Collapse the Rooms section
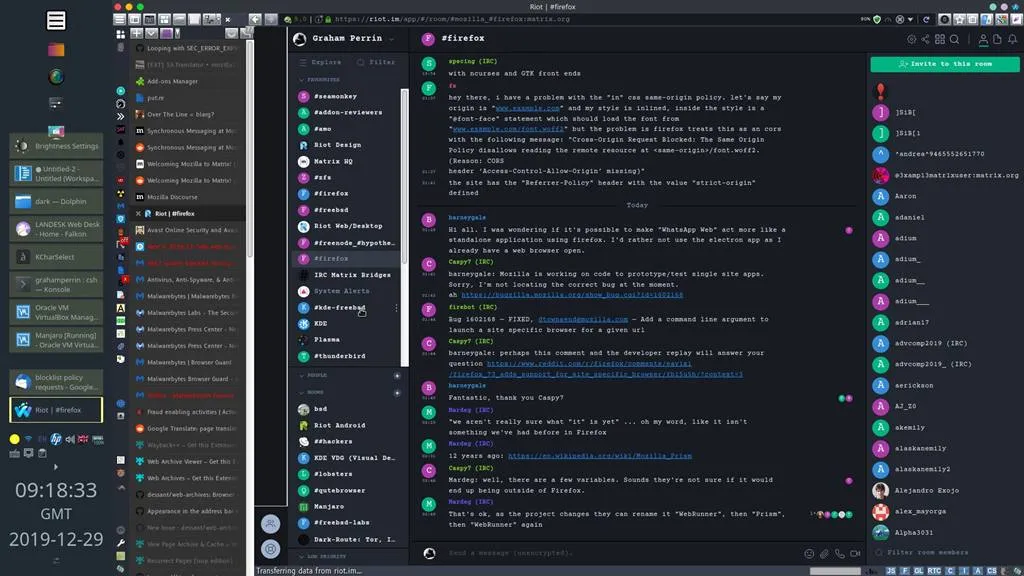1024x576 pixels. coord(312,392)
